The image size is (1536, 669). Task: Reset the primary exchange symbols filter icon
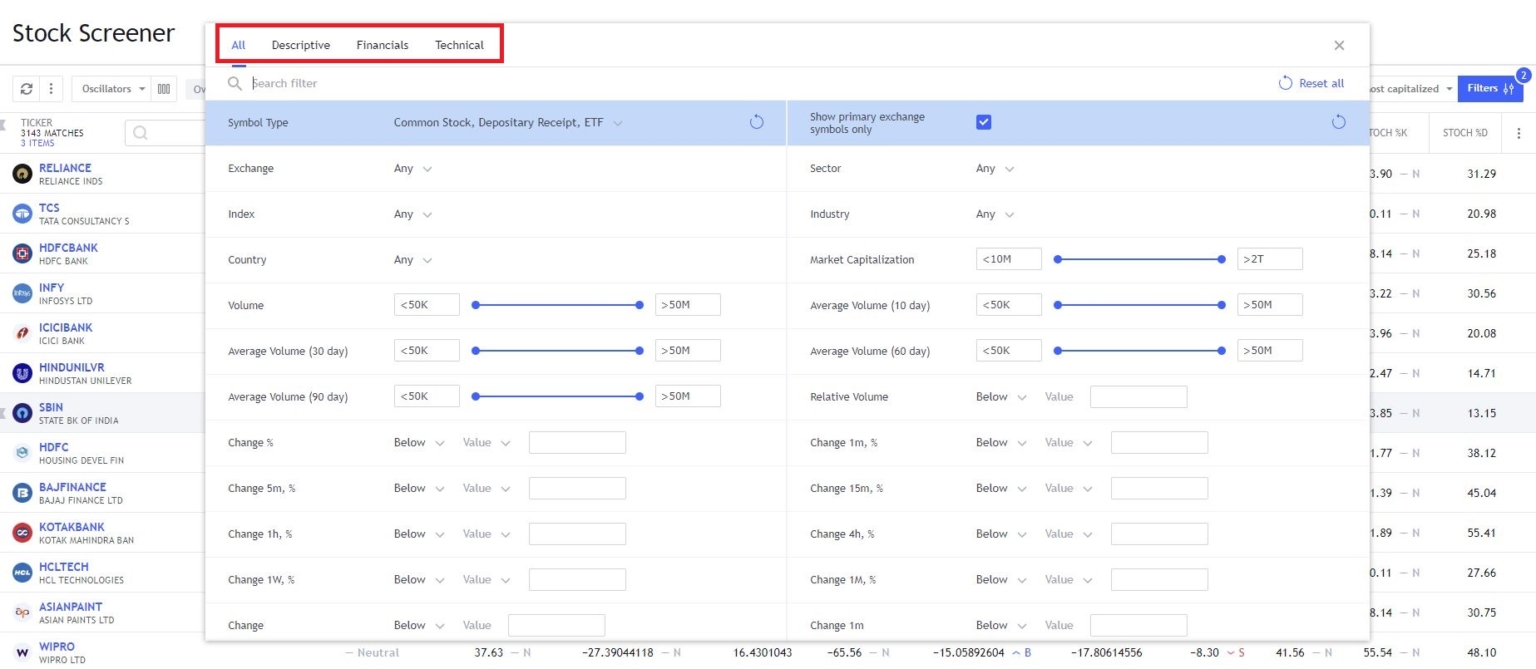[x=1338, y=123]
